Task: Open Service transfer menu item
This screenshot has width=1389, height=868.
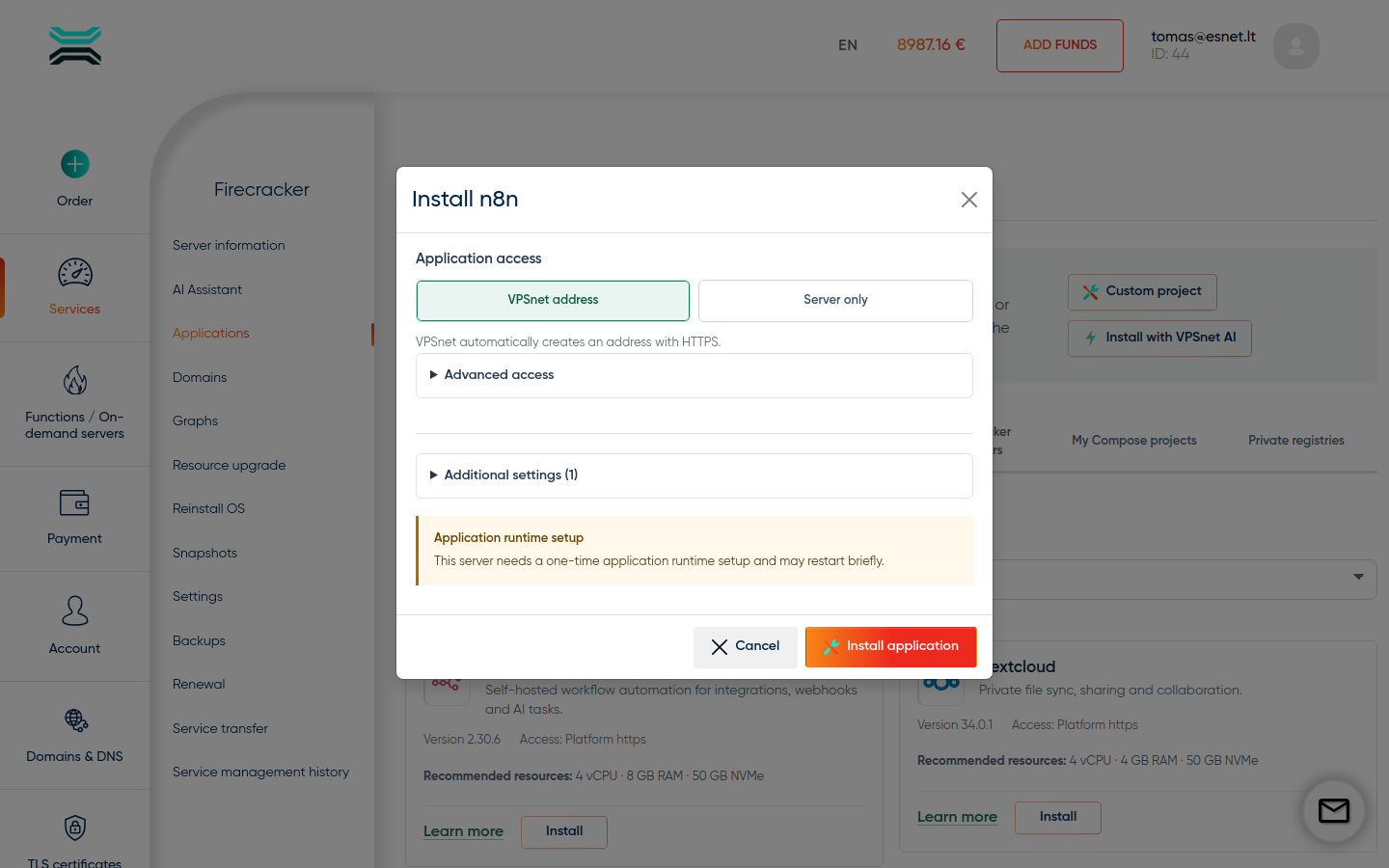Action: [220, 729]
